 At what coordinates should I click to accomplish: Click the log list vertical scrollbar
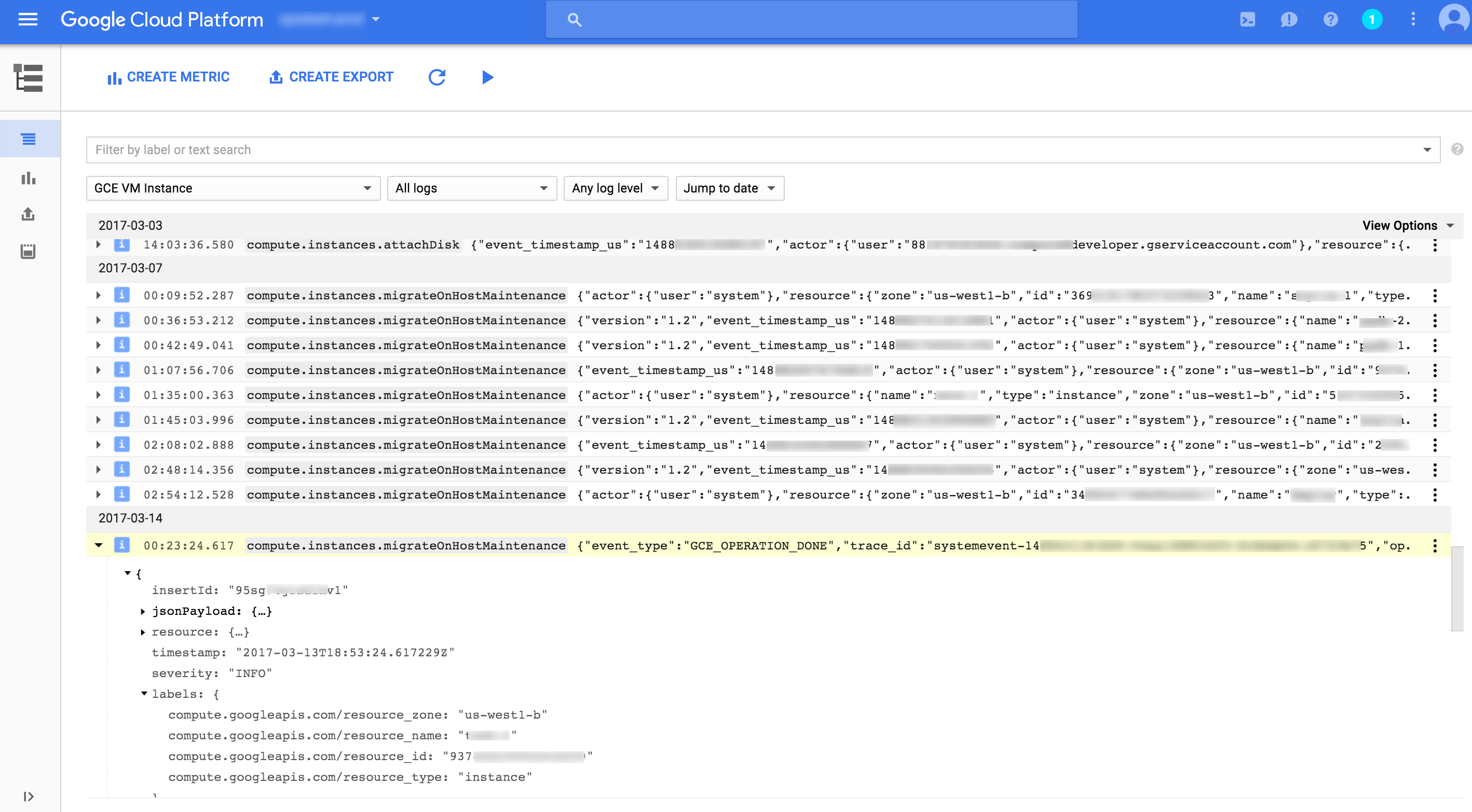click(1457, 589)
